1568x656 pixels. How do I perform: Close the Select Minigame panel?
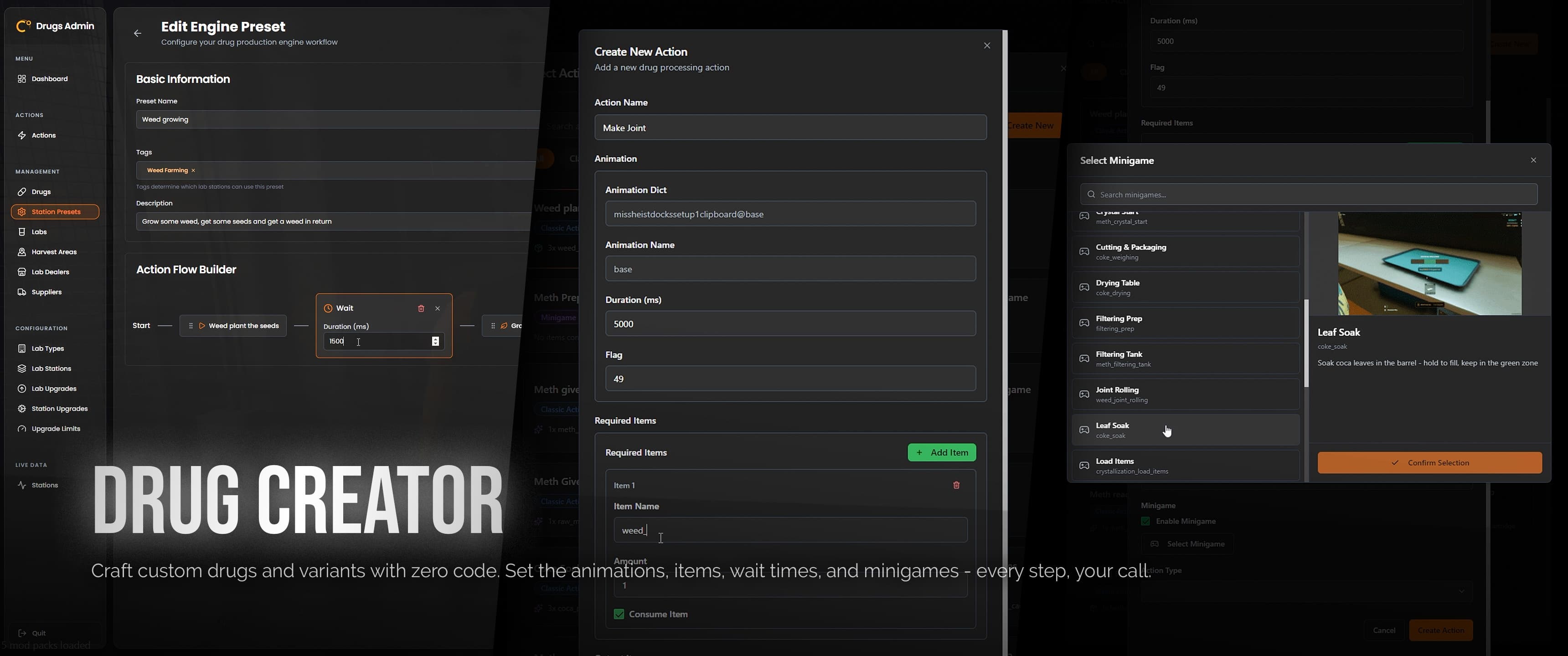(x=1533, y=161)
